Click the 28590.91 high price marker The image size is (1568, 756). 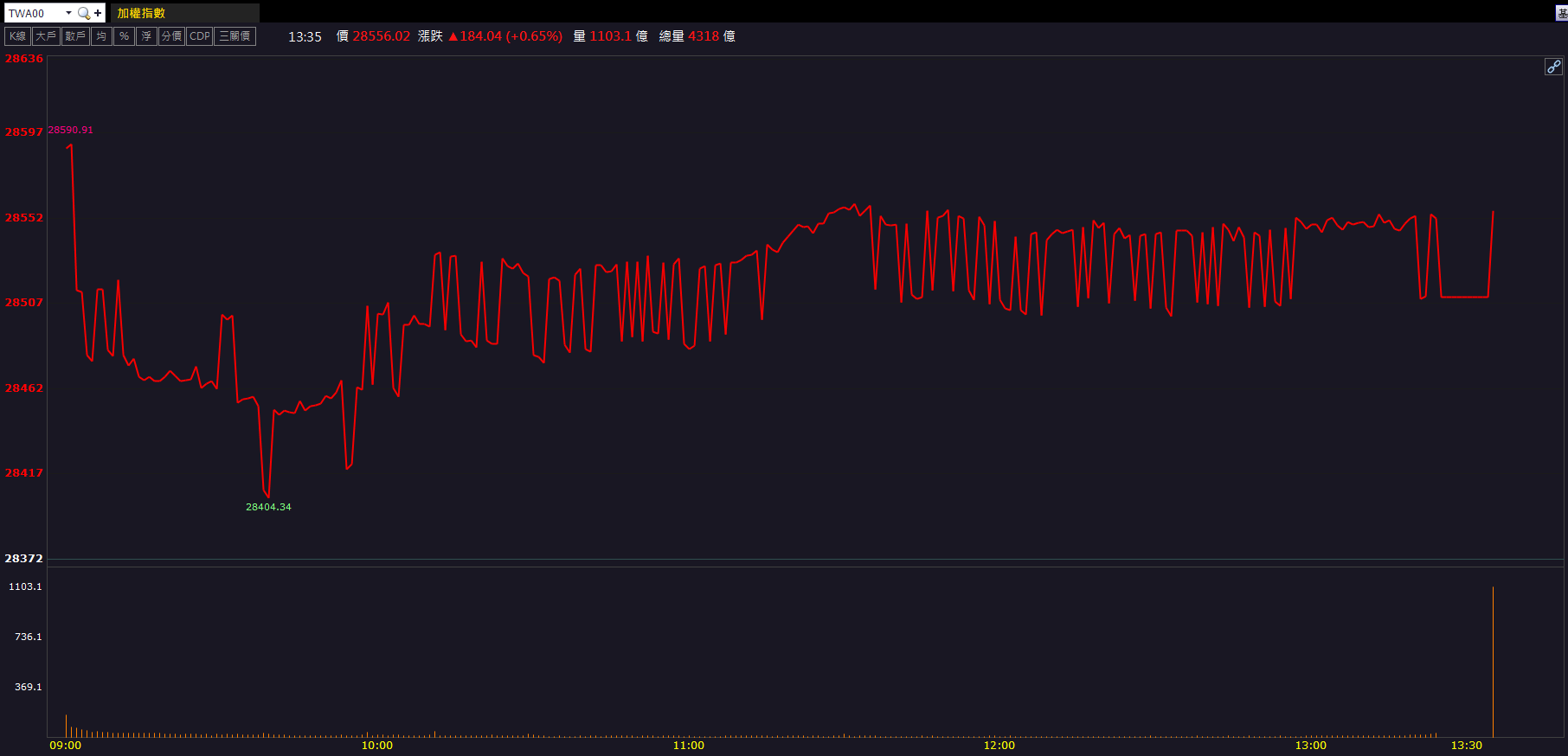tap(70, 130)
